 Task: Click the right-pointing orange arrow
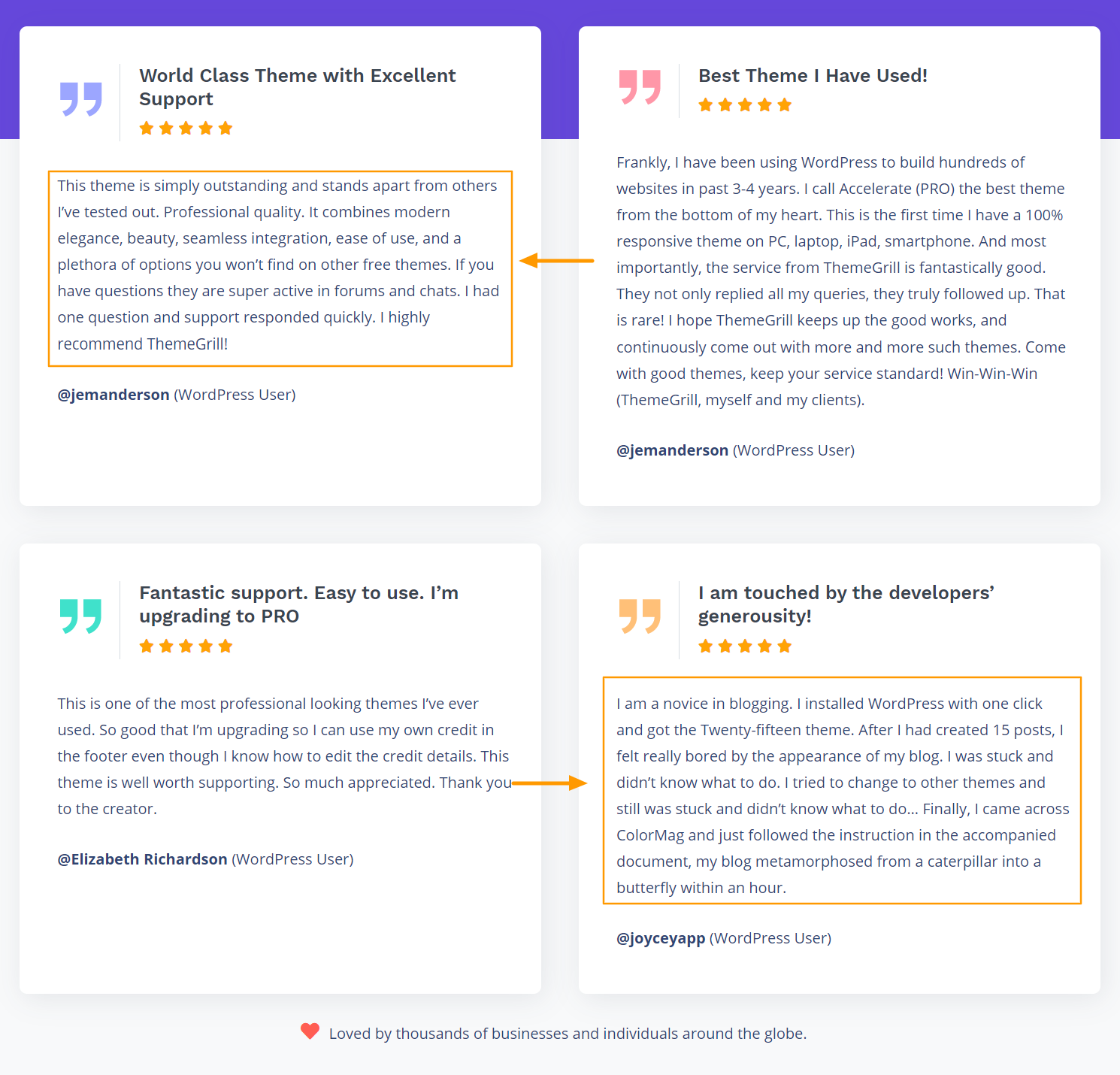coord(550,783)
